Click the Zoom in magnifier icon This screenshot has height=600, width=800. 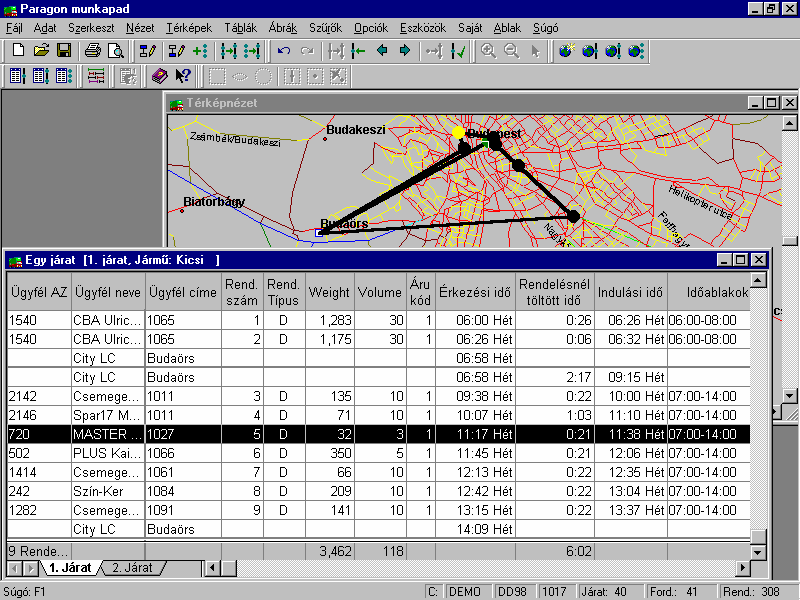tap(488, 51)
